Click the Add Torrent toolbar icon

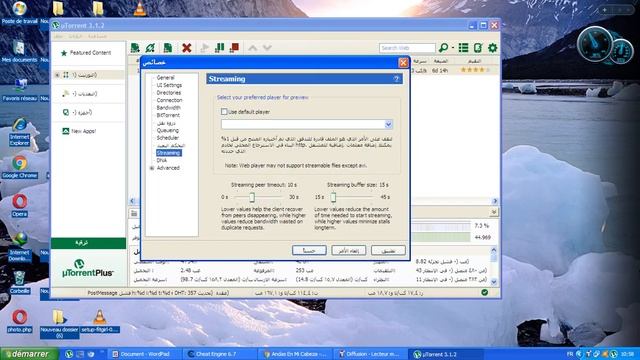click(135, 48)
